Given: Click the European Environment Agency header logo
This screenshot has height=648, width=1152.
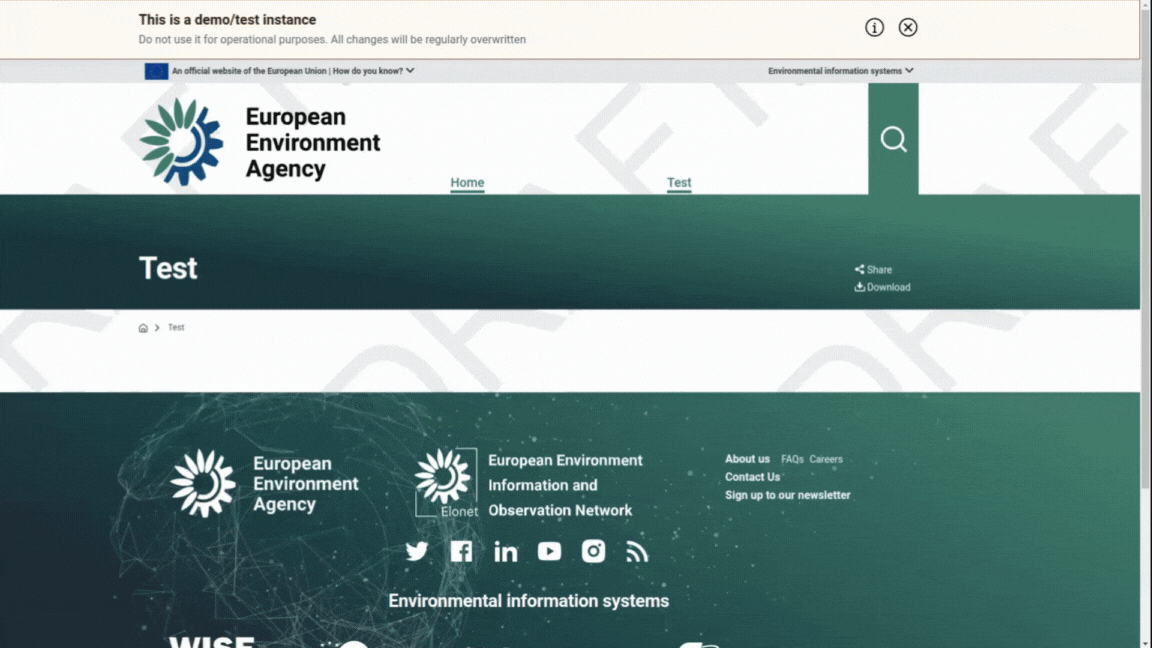Looking at the screenshot, I should coord(260,142).
